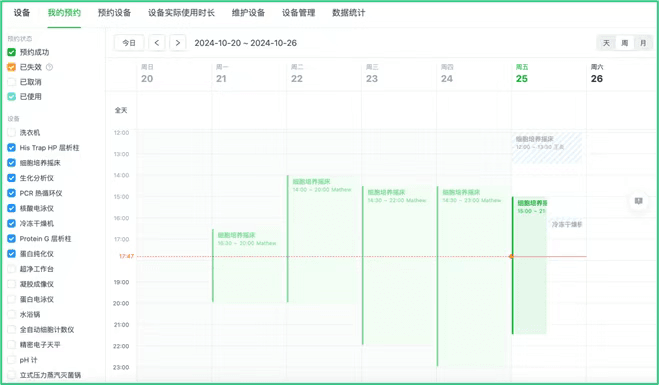Viewport: 659px width, 385px height.
Task: Uncheck the PCR 热循环仪 device filter
Action: [11, 193]
